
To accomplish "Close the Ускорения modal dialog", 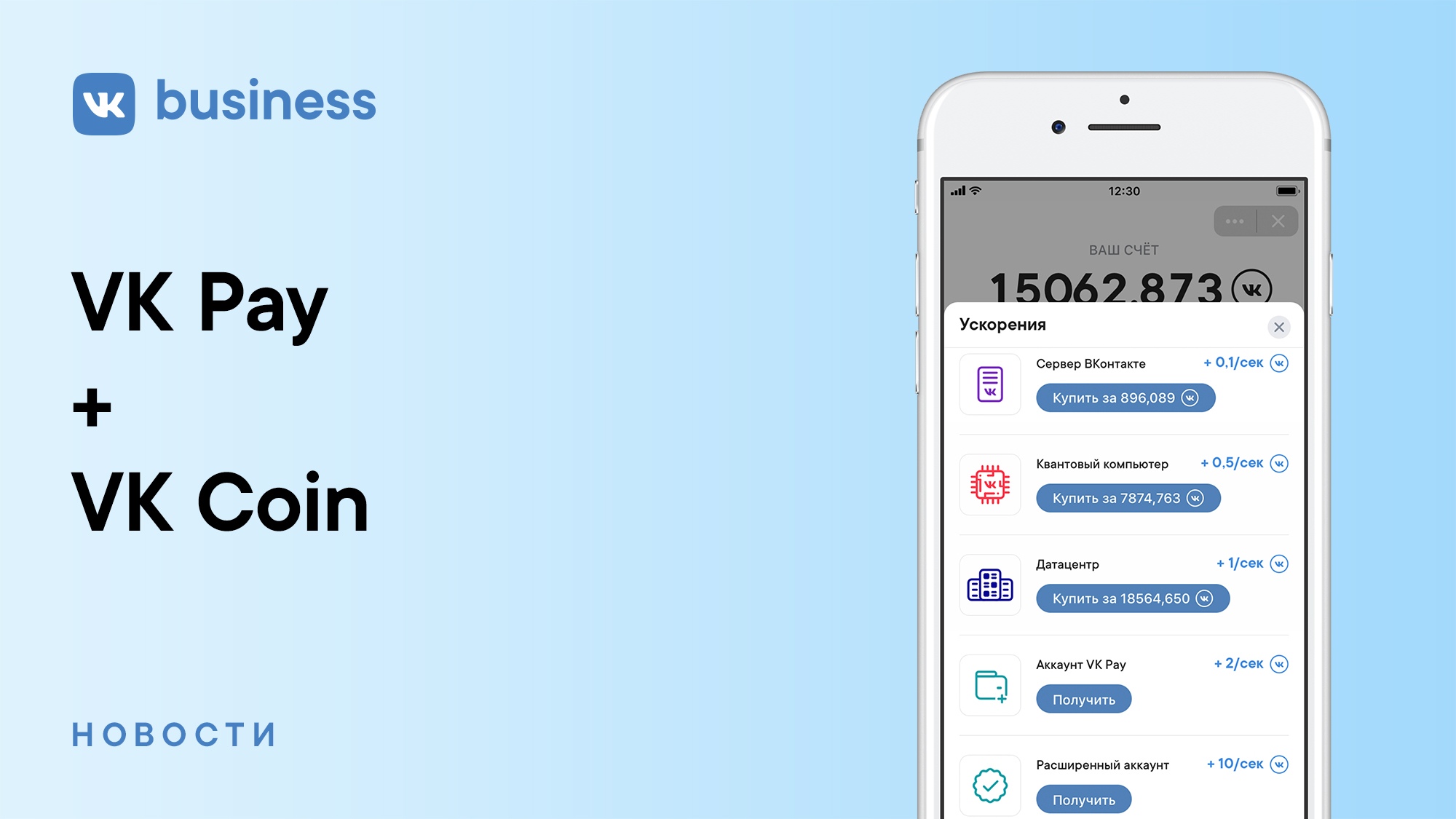I will 1278,324.
